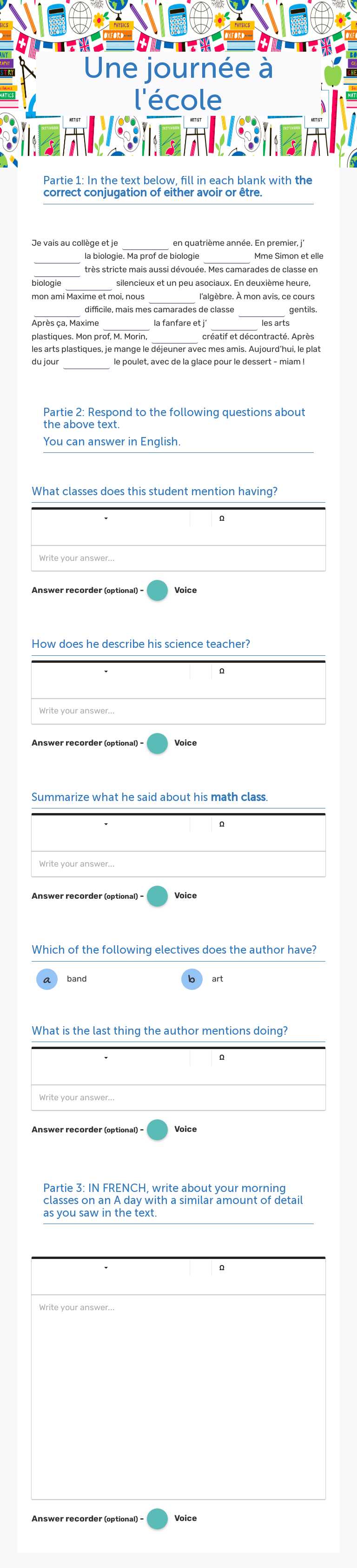
Task: Click the Ω special character icon in the first answer toolbar
Action: (222, 518)
